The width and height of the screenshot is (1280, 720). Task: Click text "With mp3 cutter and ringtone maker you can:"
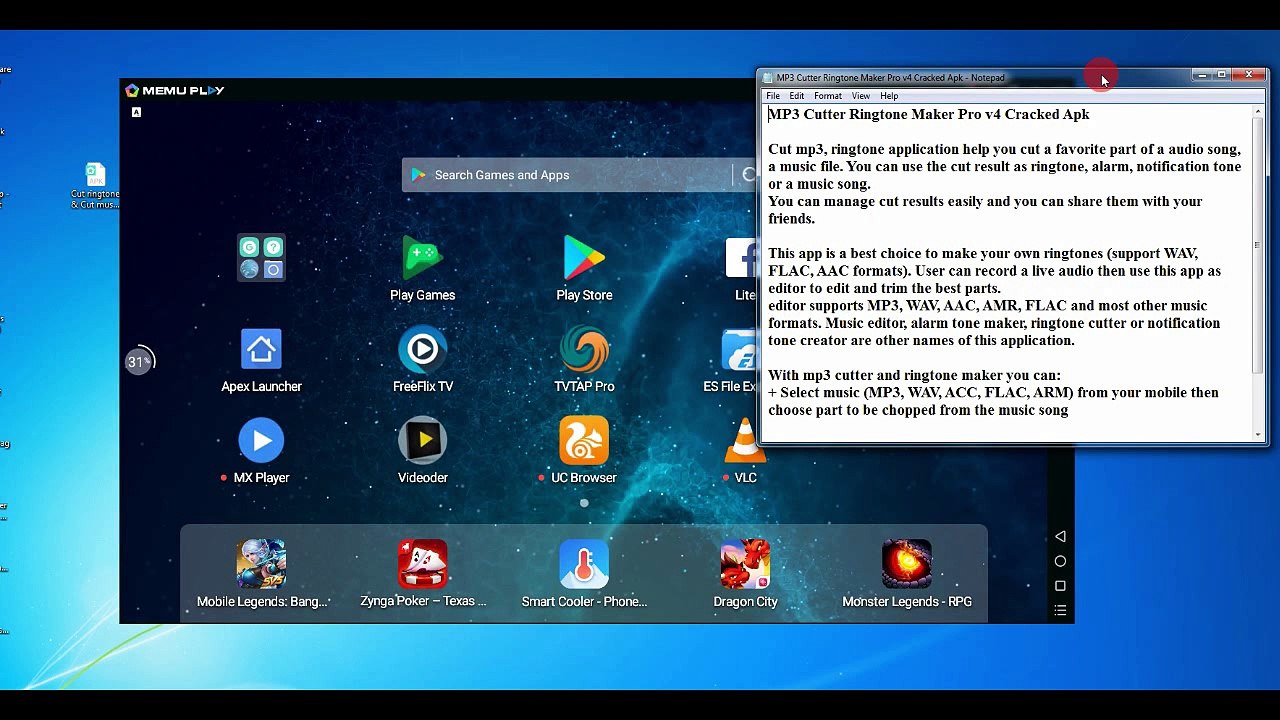click(914, 375)
